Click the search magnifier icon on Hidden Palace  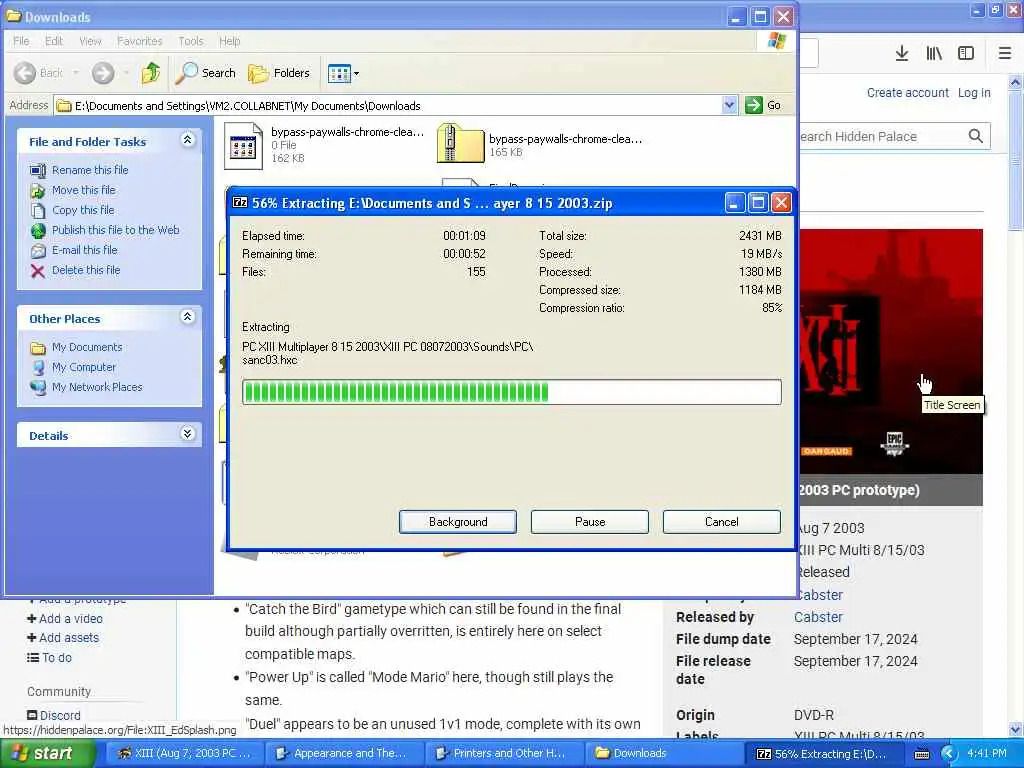click(976, 136)
